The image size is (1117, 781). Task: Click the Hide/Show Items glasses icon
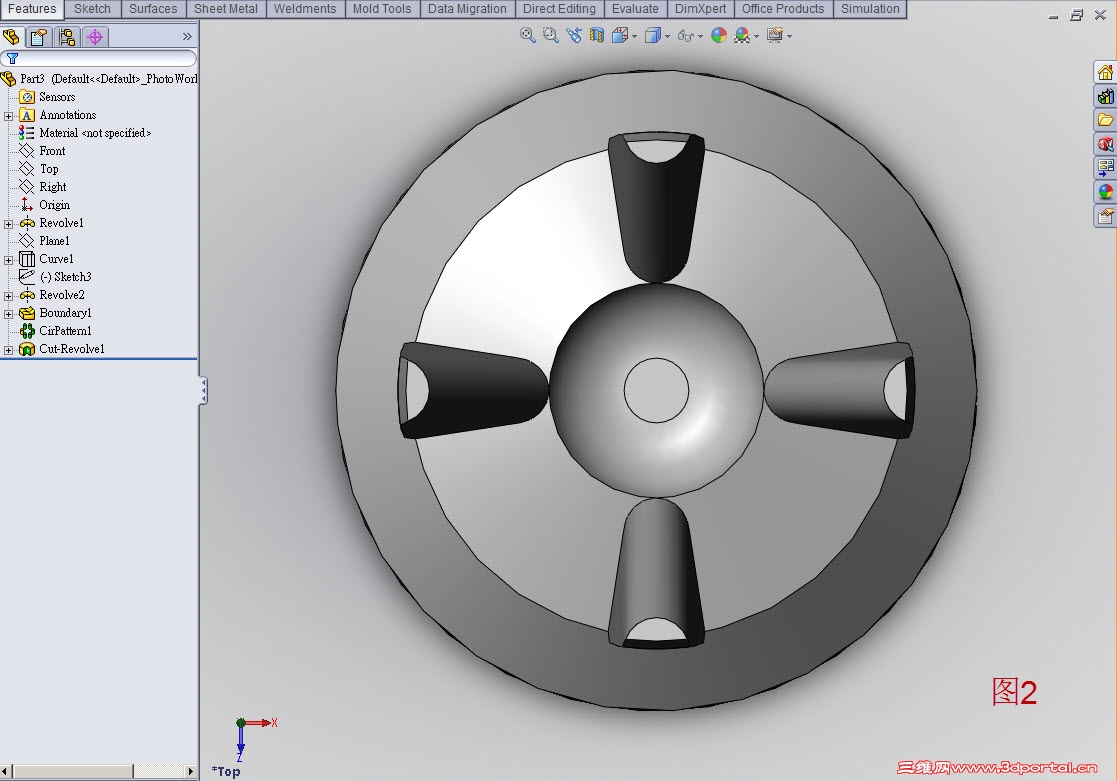point(685,36)
